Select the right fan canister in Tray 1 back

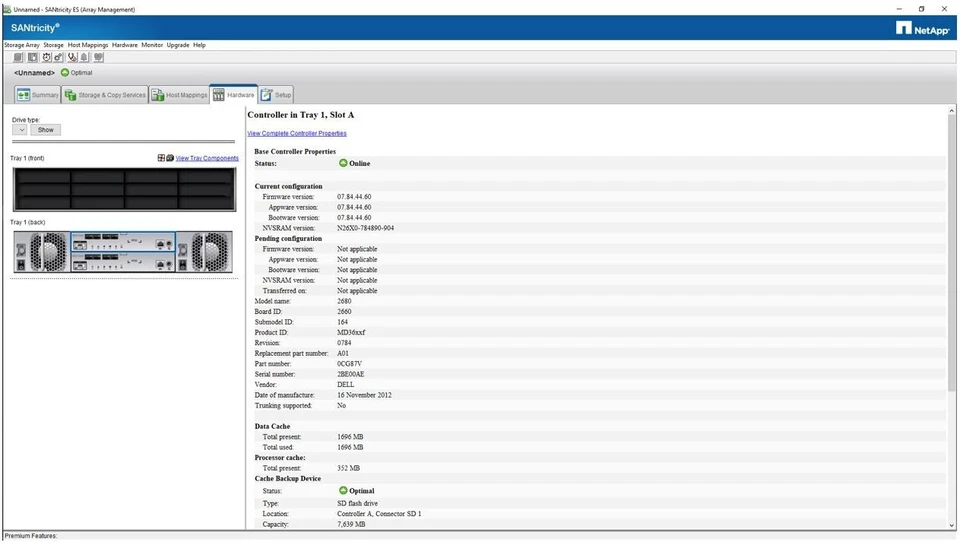click(x=209, y=251)
